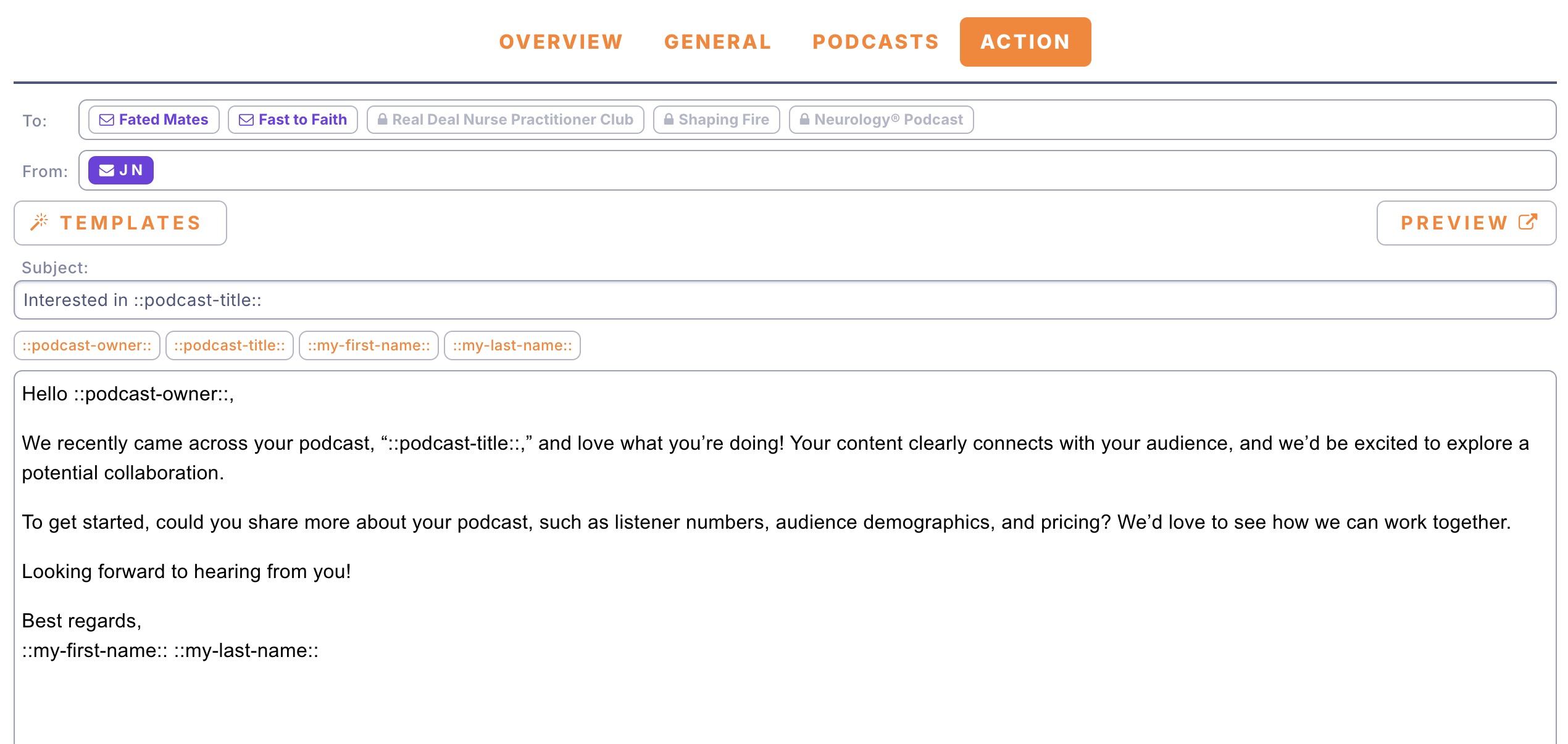The height and width of the screenshot is (744, 1568).
Task: Click the magic wand icon next to Templates
Action: (39, 222)
